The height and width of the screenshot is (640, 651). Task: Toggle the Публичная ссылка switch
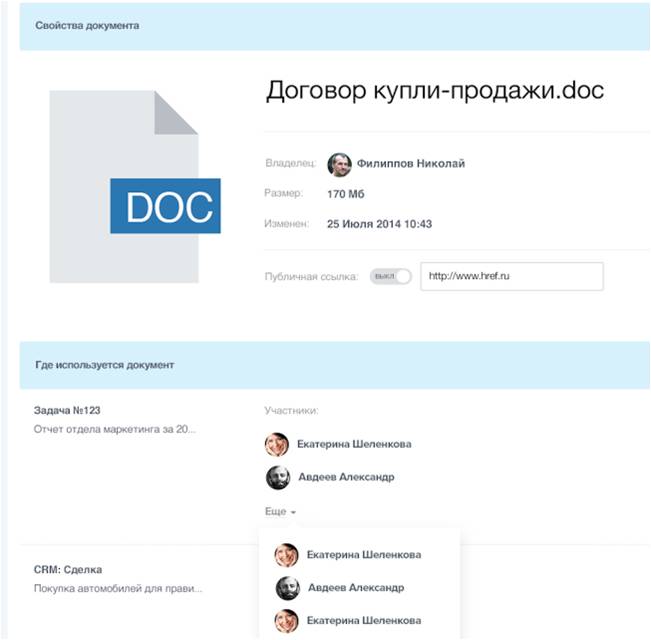(390, 276)
